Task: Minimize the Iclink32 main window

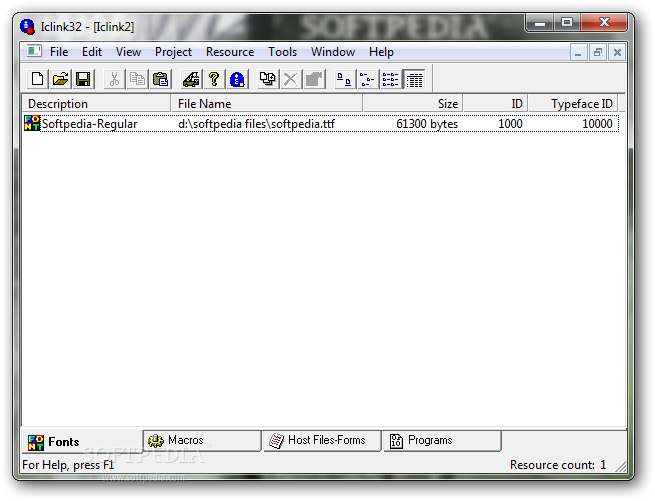Action: point(540,23)
